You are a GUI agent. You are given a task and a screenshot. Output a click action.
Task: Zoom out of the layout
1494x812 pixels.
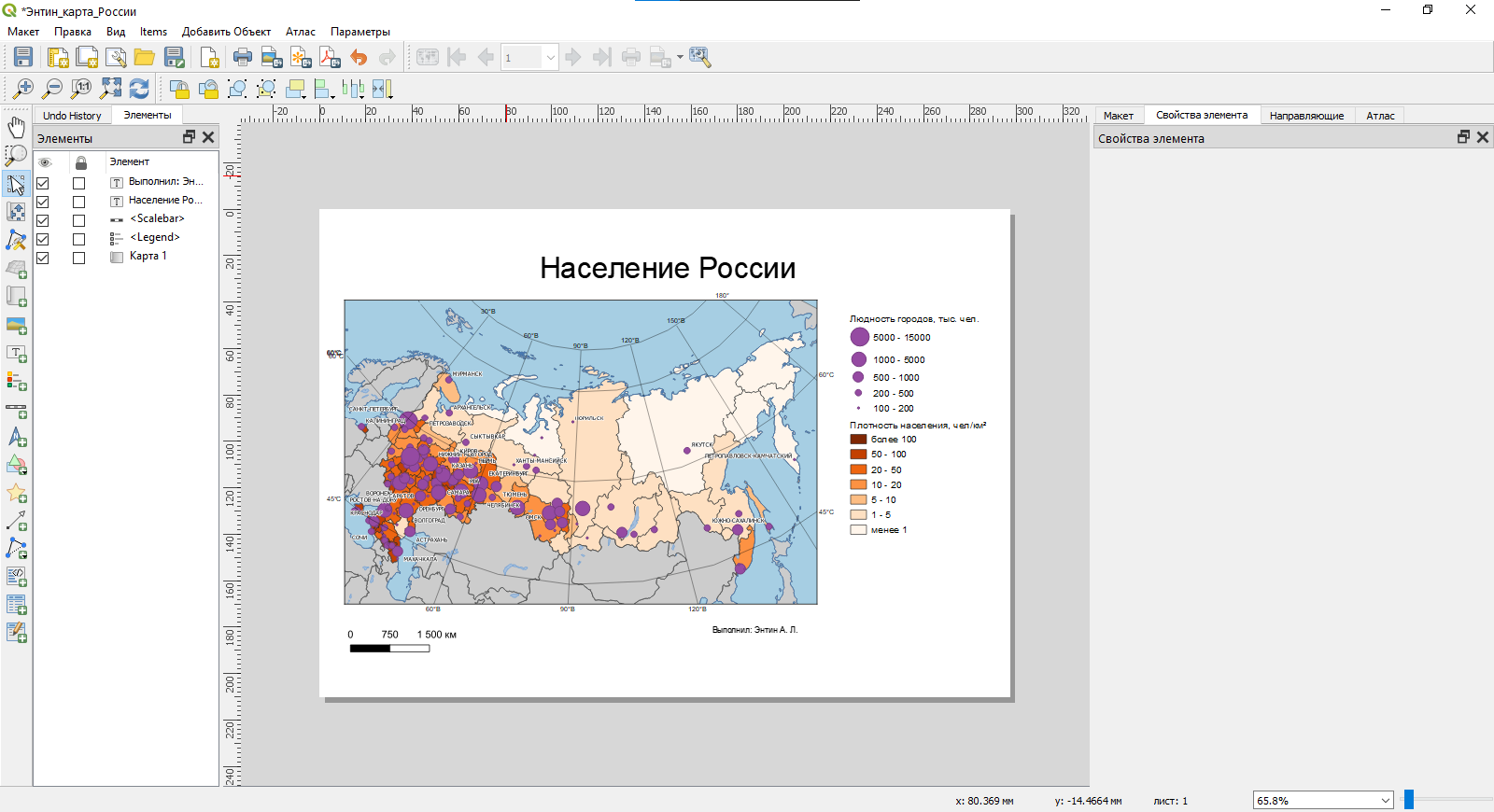click(52, 89)
